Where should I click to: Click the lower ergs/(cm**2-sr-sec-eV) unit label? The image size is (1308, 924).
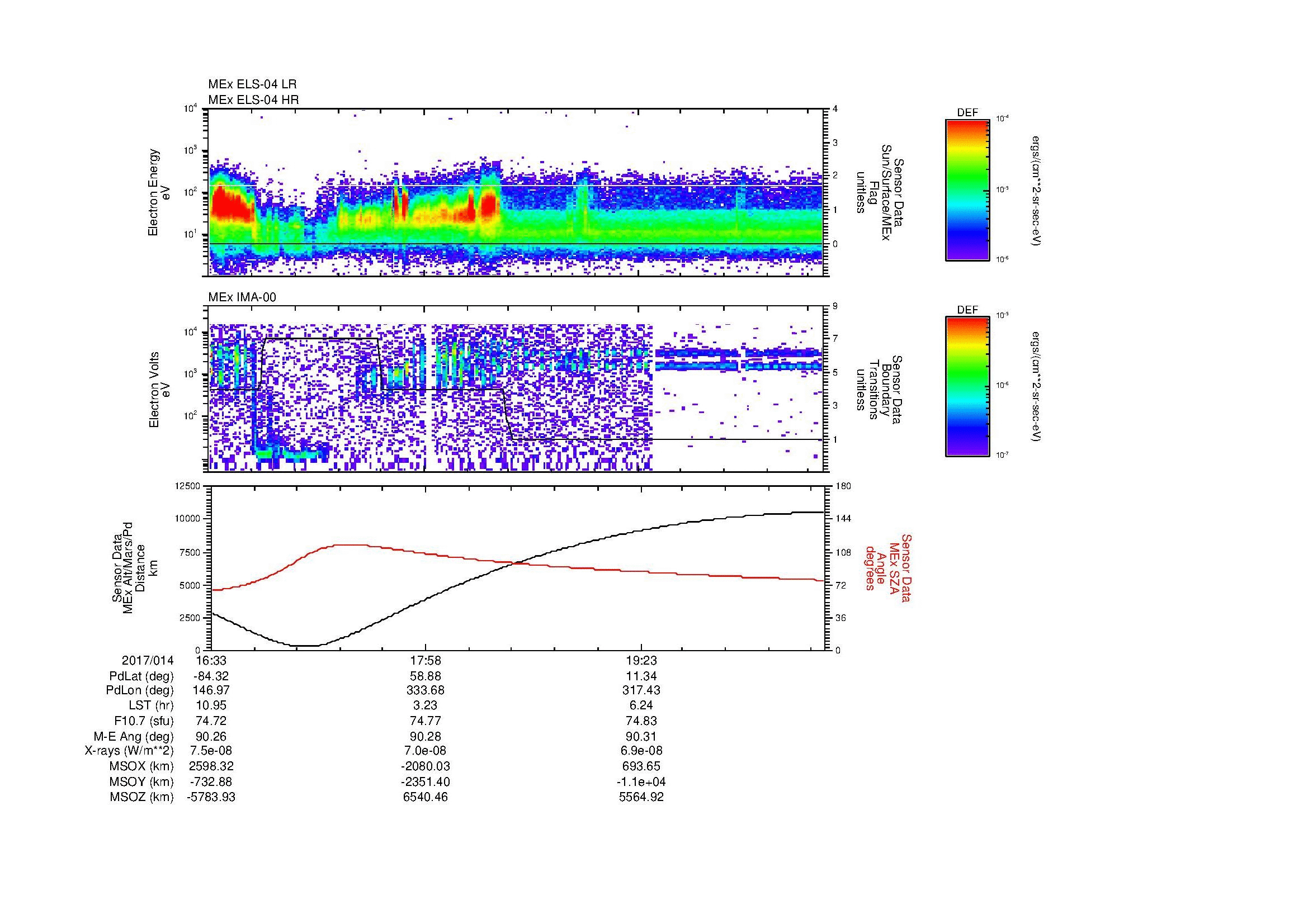click(x=1035, y=387)
